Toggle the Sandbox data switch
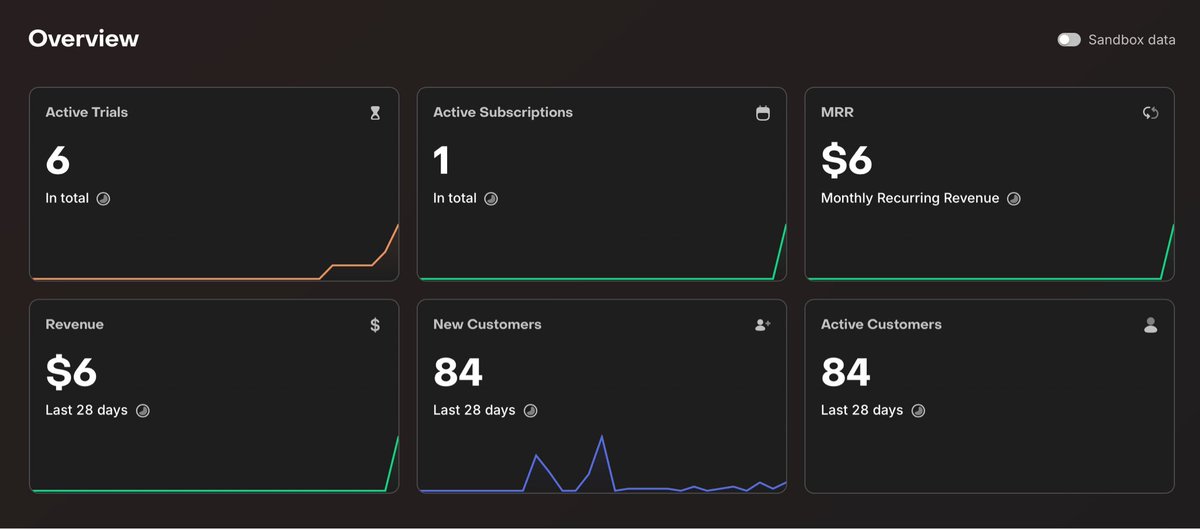 [1069, 40]
